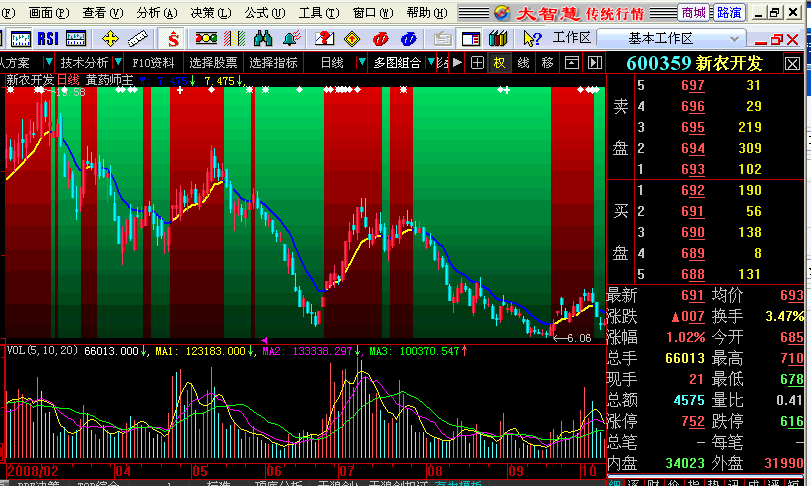
Task: Open the 工具(T) menu
Action: pyautogui.click(x=319, y=12)
